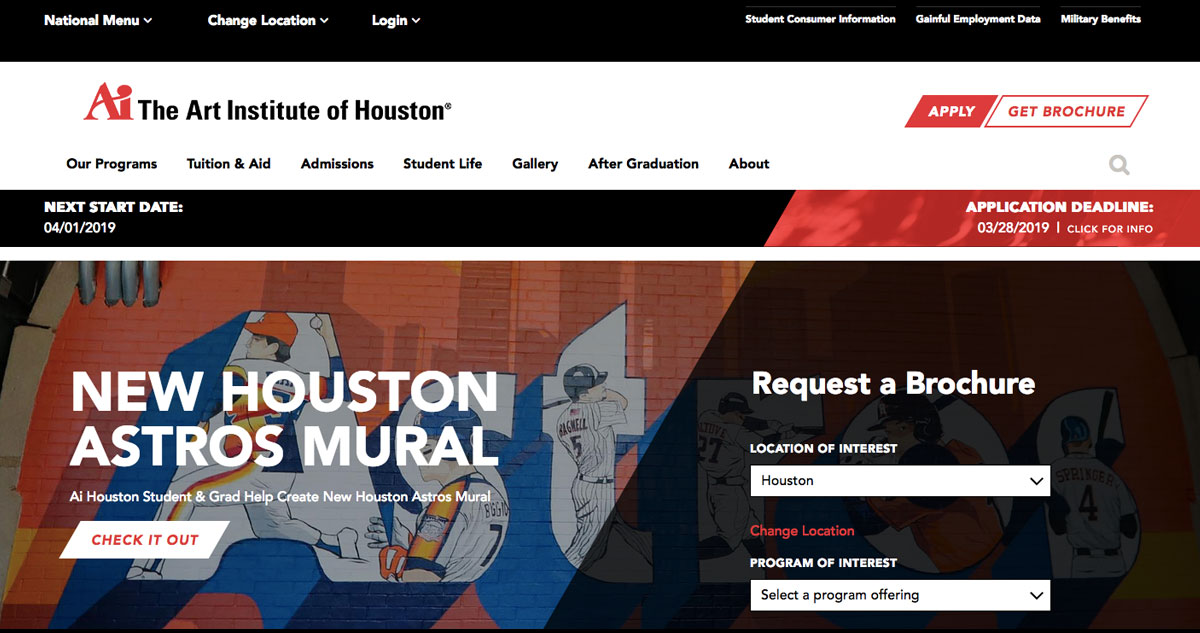Open the Change Location dropdown in top bar
The height and width of the screenshot is (633, 1200).
pyautogui.click(x=268, y=20)
